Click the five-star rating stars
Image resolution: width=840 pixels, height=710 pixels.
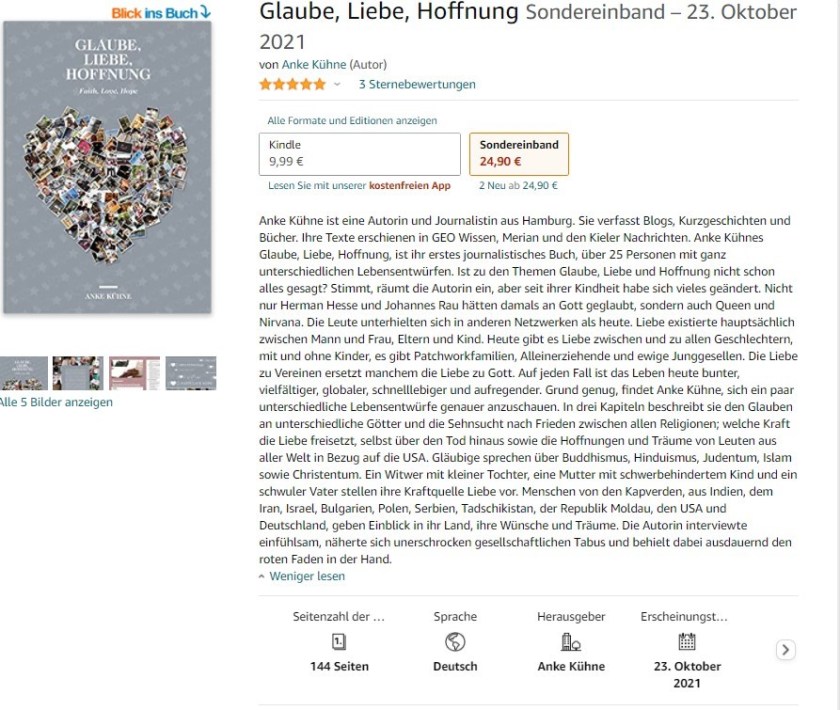point(292,84)
